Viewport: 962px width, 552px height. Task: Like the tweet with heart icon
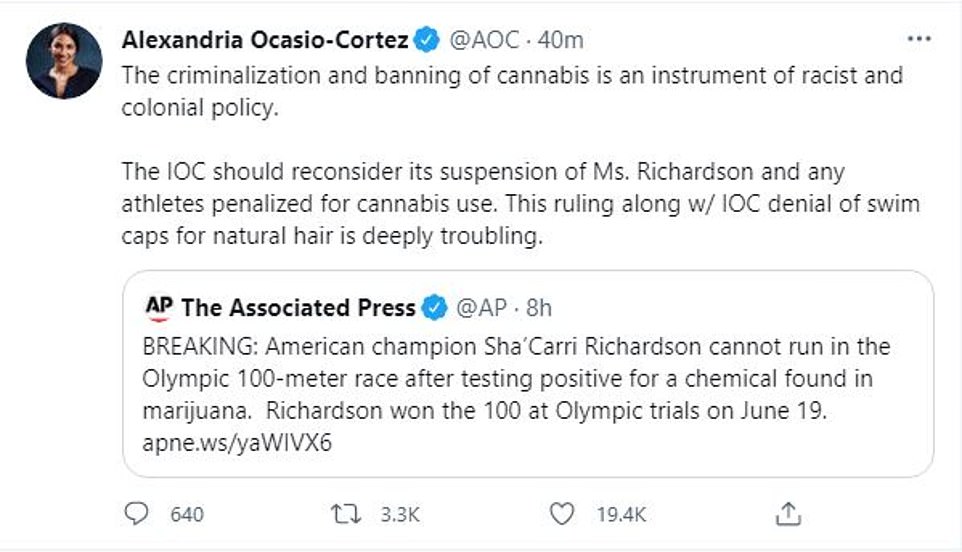pos(563,514)
